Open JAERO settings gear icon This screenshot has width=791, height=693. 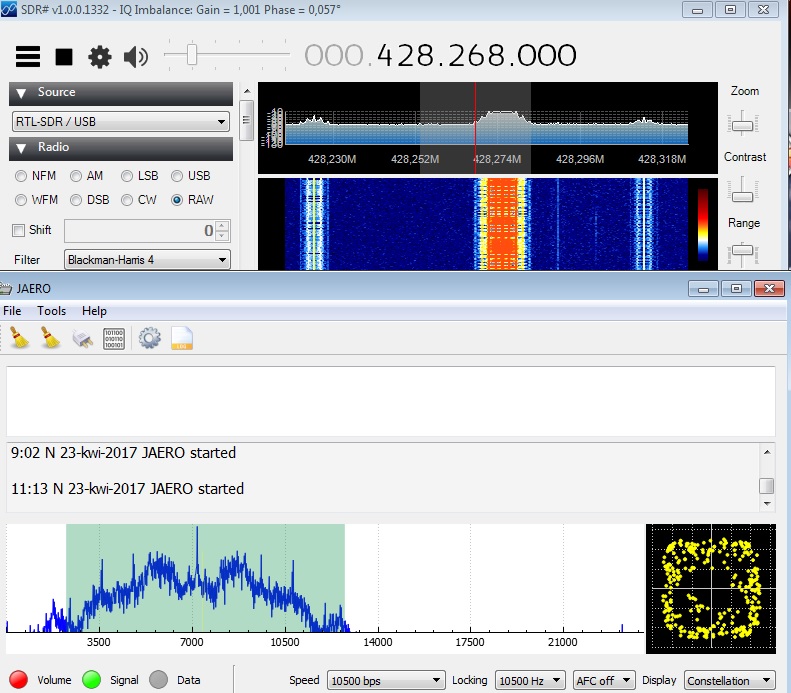pos(150,338)
